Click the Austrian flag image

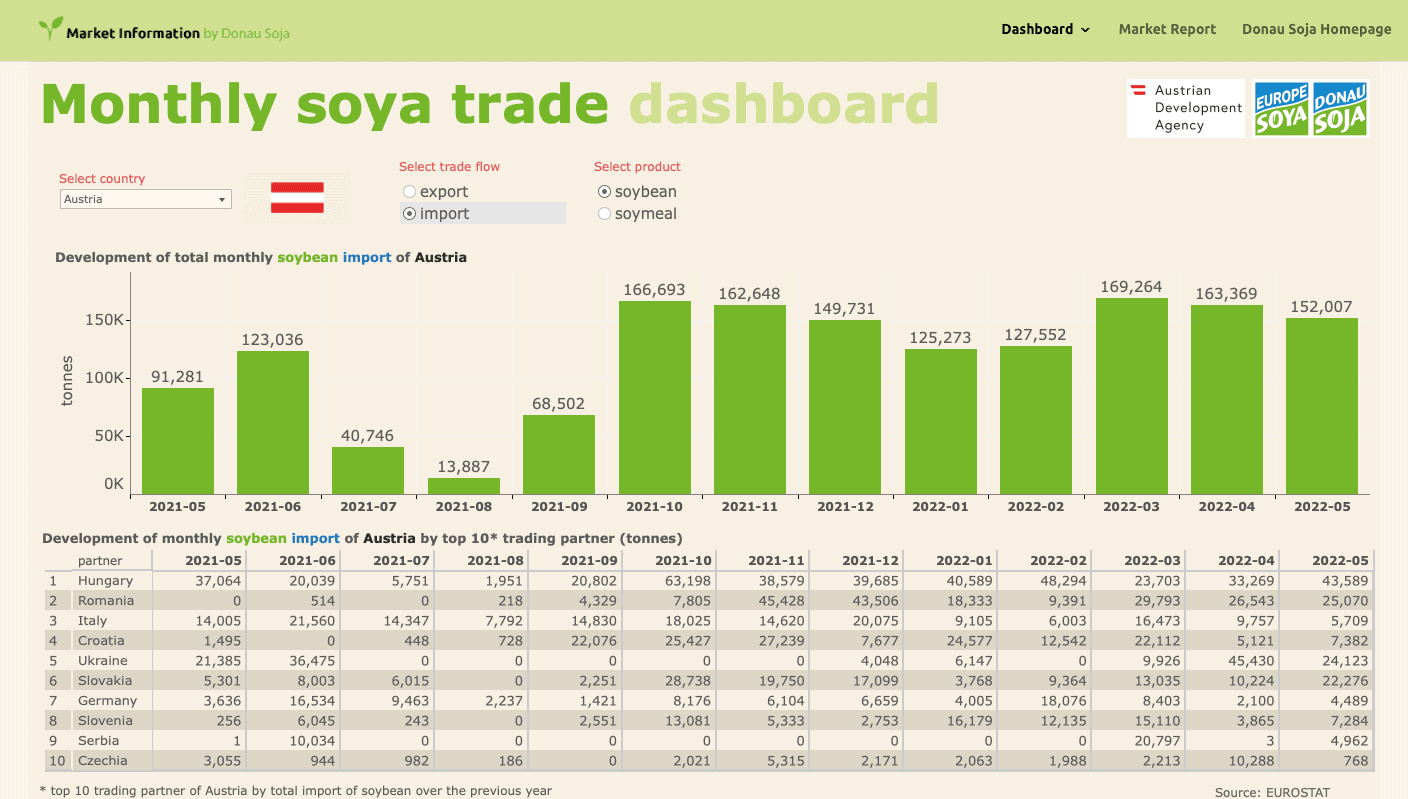(x=297, y=197)
